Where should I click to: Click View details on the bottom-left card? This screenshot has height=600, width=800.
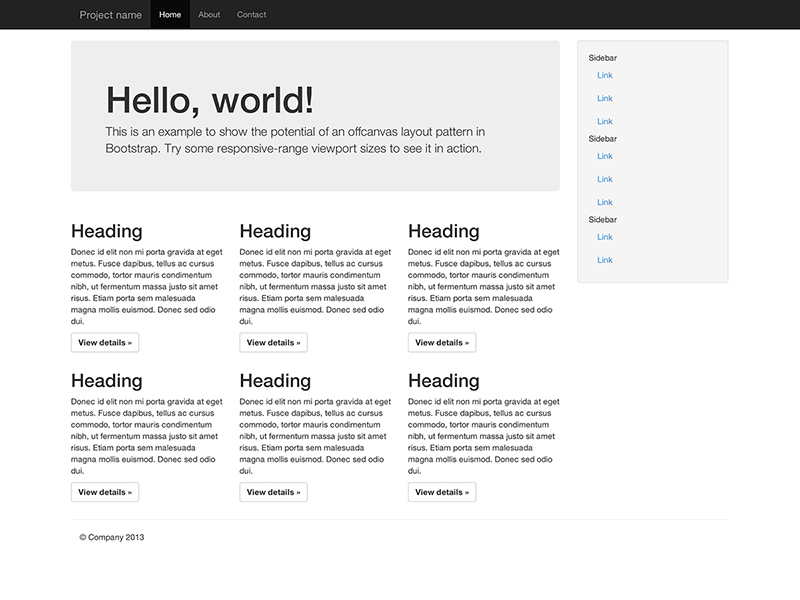point(103,491)
